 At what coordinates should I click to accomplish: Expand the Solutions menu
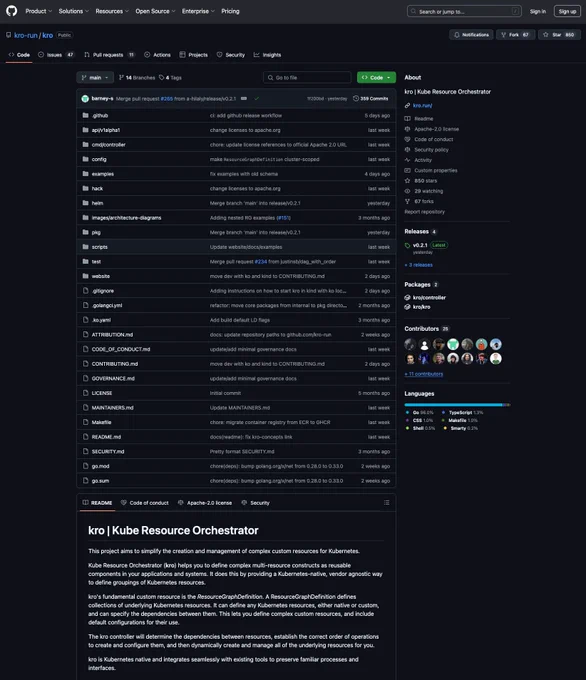(74, 11)
